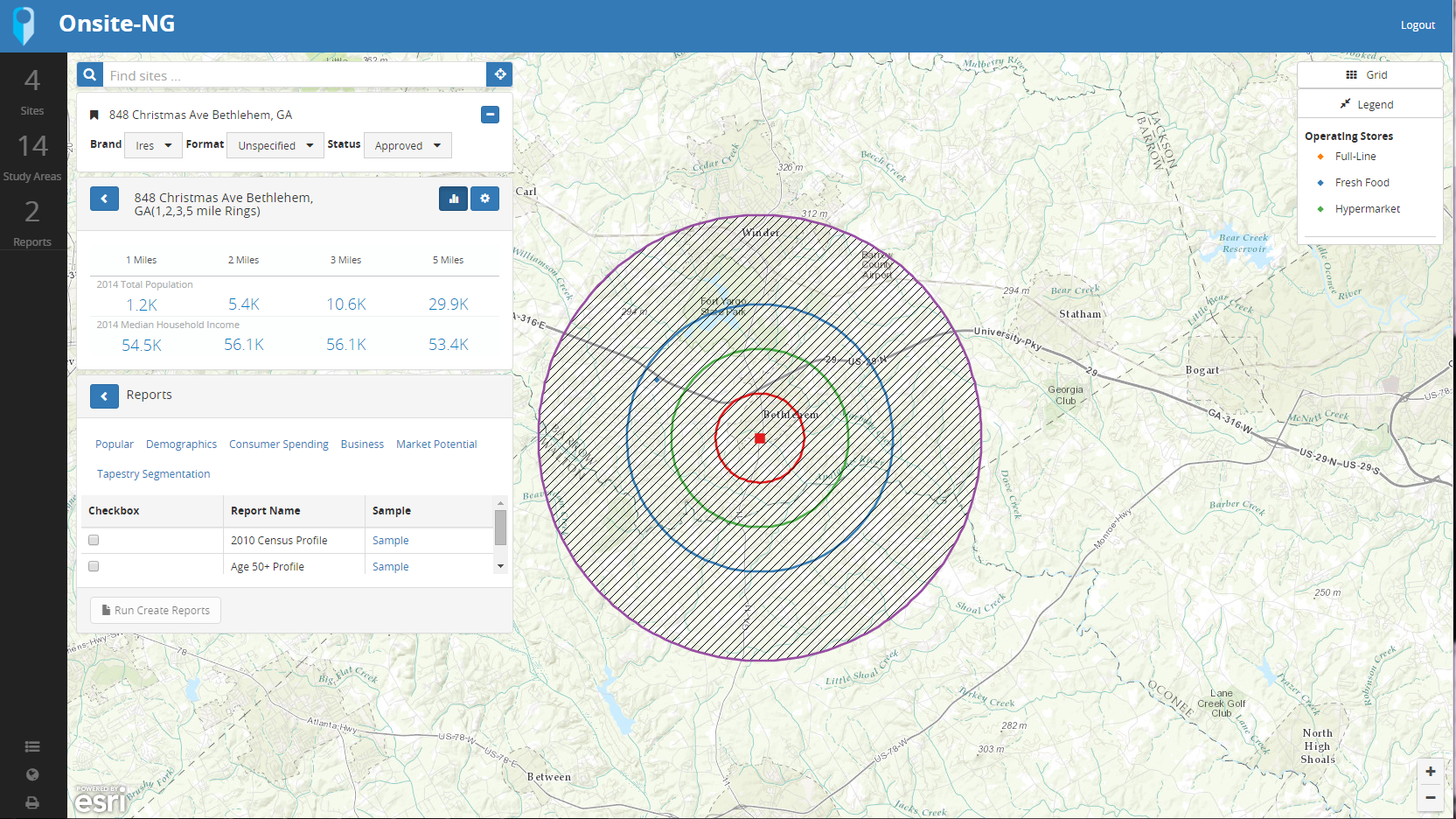Click the globe icon in the left sidebar

pos(32,774)
